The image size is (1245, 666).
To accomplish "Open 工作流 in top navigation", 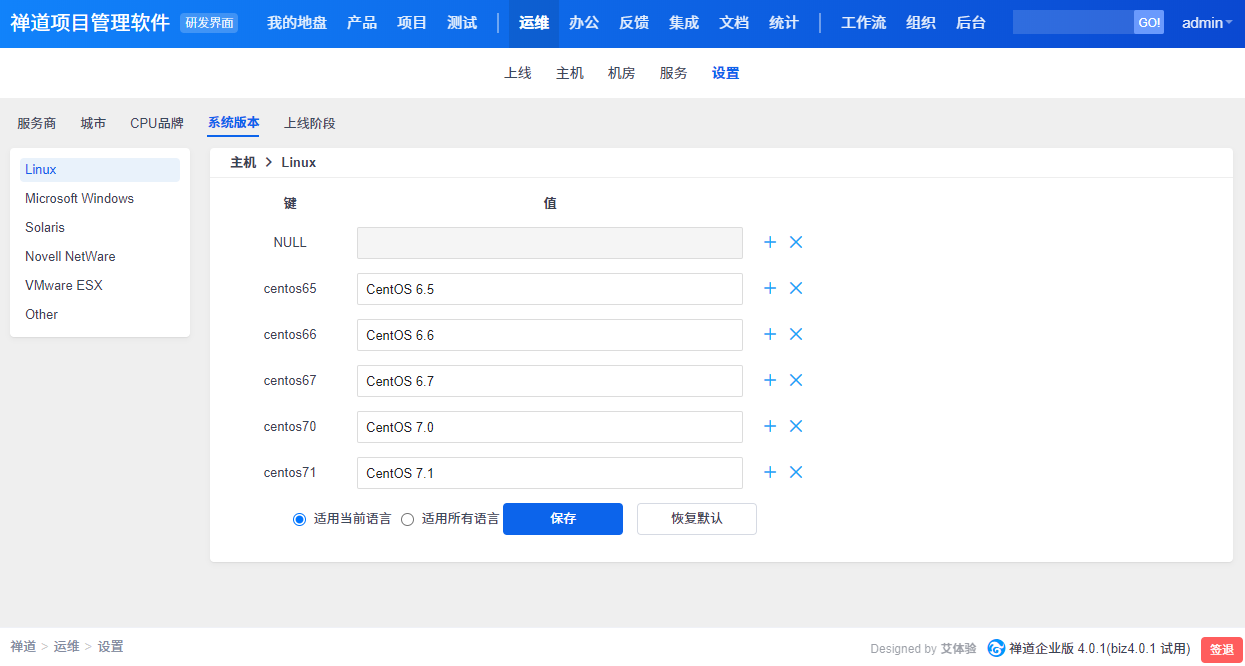I will pyautogui.click(x=863, y=23).
